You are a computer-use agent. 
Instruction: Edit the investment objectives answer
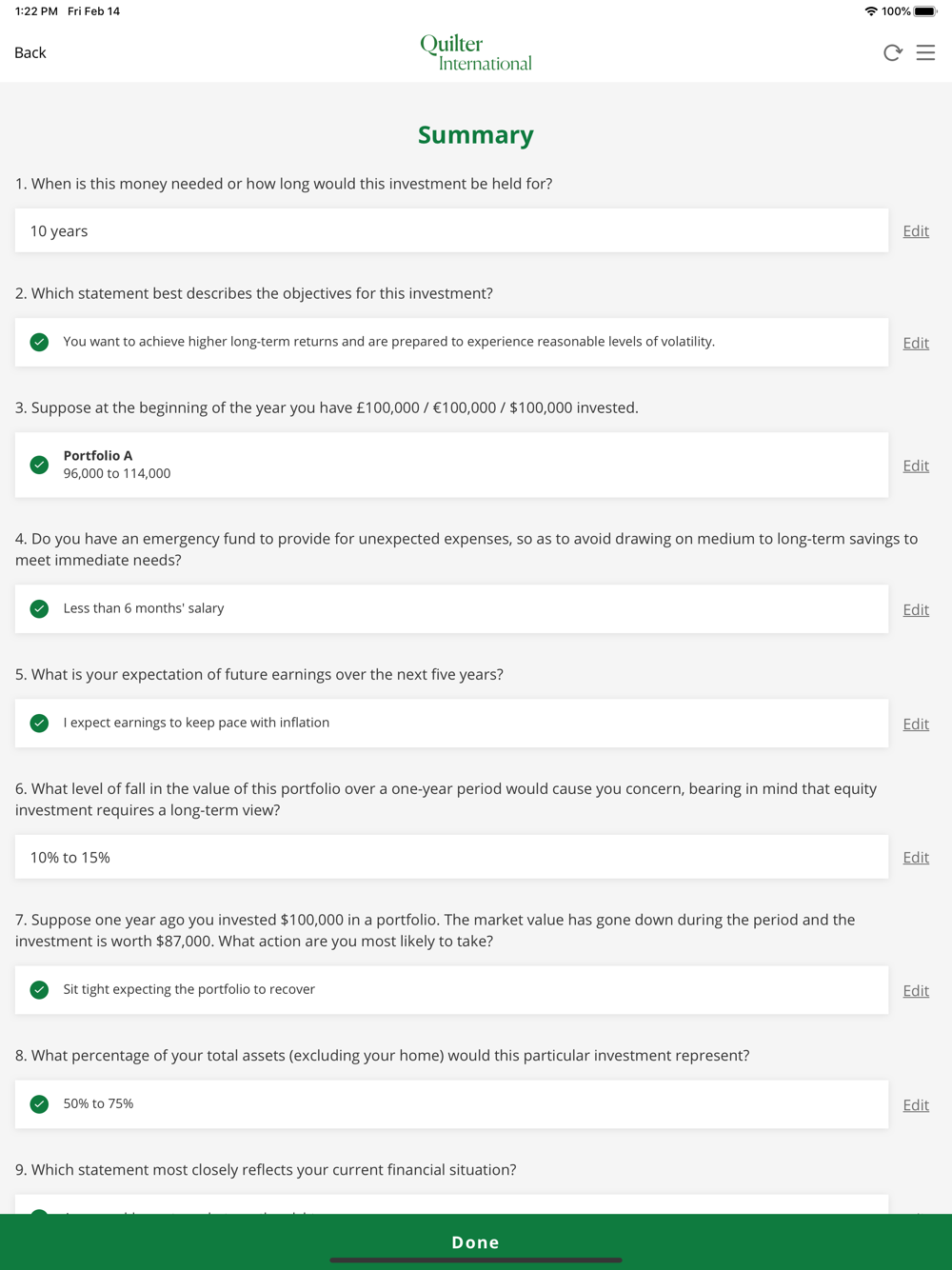pos(916,344)
